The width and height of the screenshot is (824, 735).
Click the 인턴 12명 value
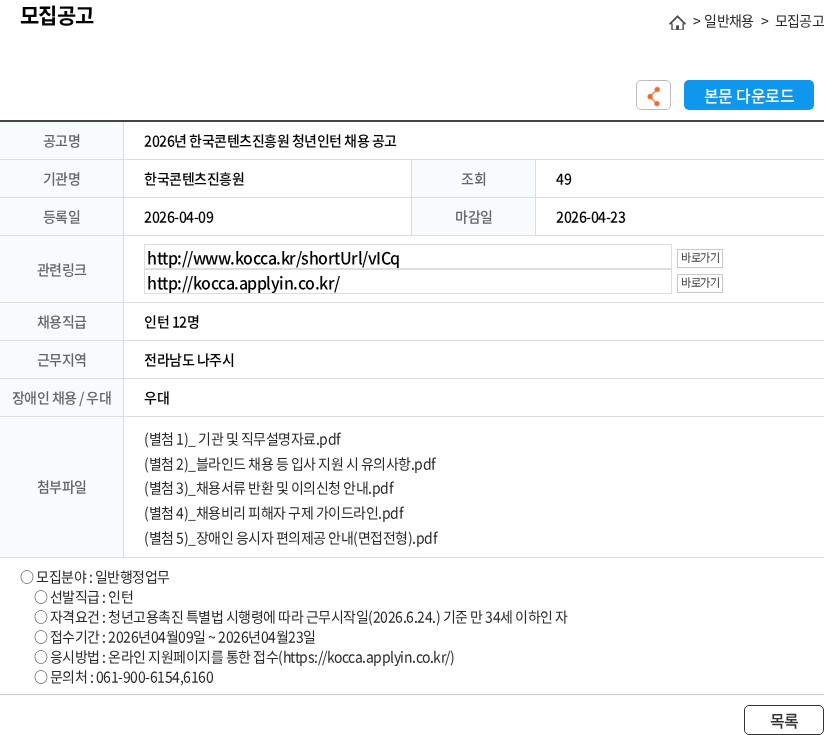[171, 322]
